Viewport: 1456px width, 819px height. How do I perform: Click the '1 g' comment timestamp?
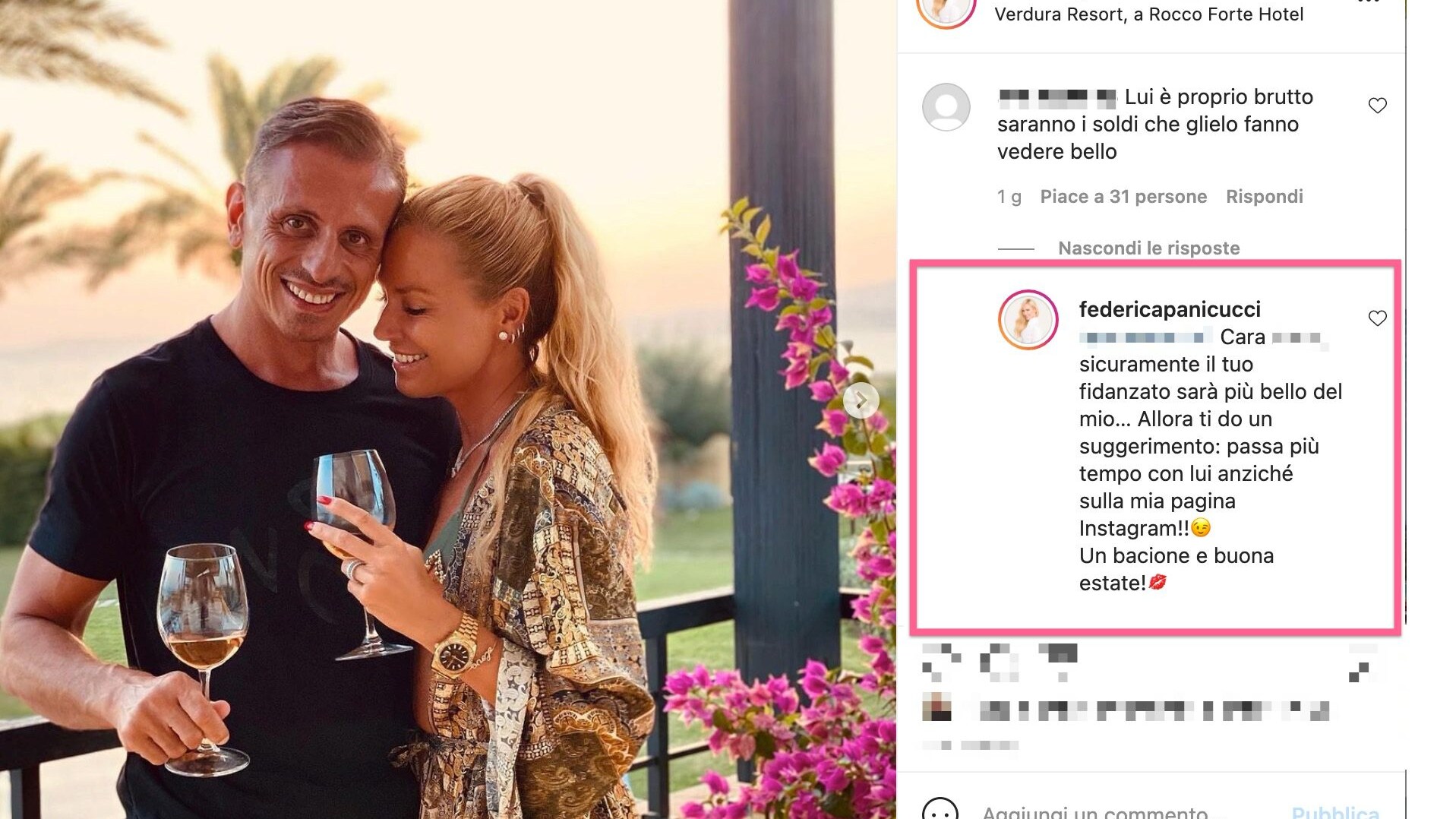(x=1009, y=198)
